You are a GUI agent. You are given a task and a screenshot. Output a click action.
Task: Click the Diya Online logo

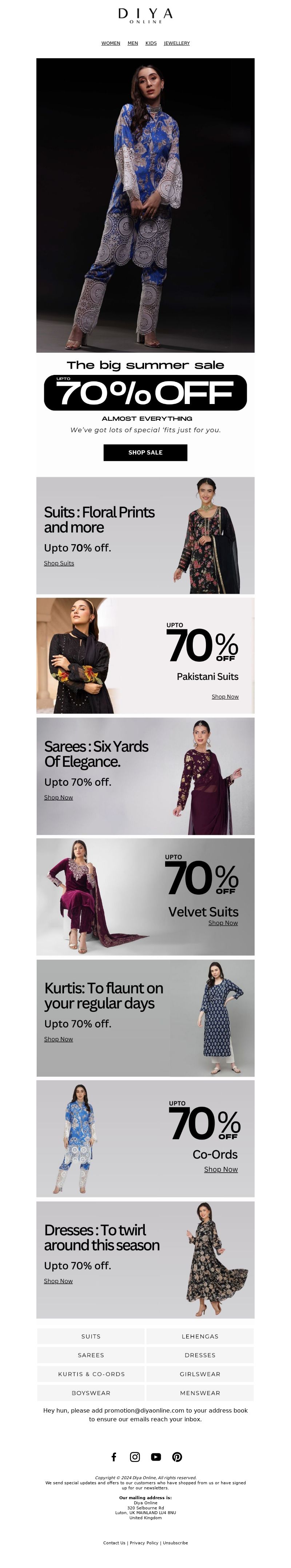[x=145, y=15]
